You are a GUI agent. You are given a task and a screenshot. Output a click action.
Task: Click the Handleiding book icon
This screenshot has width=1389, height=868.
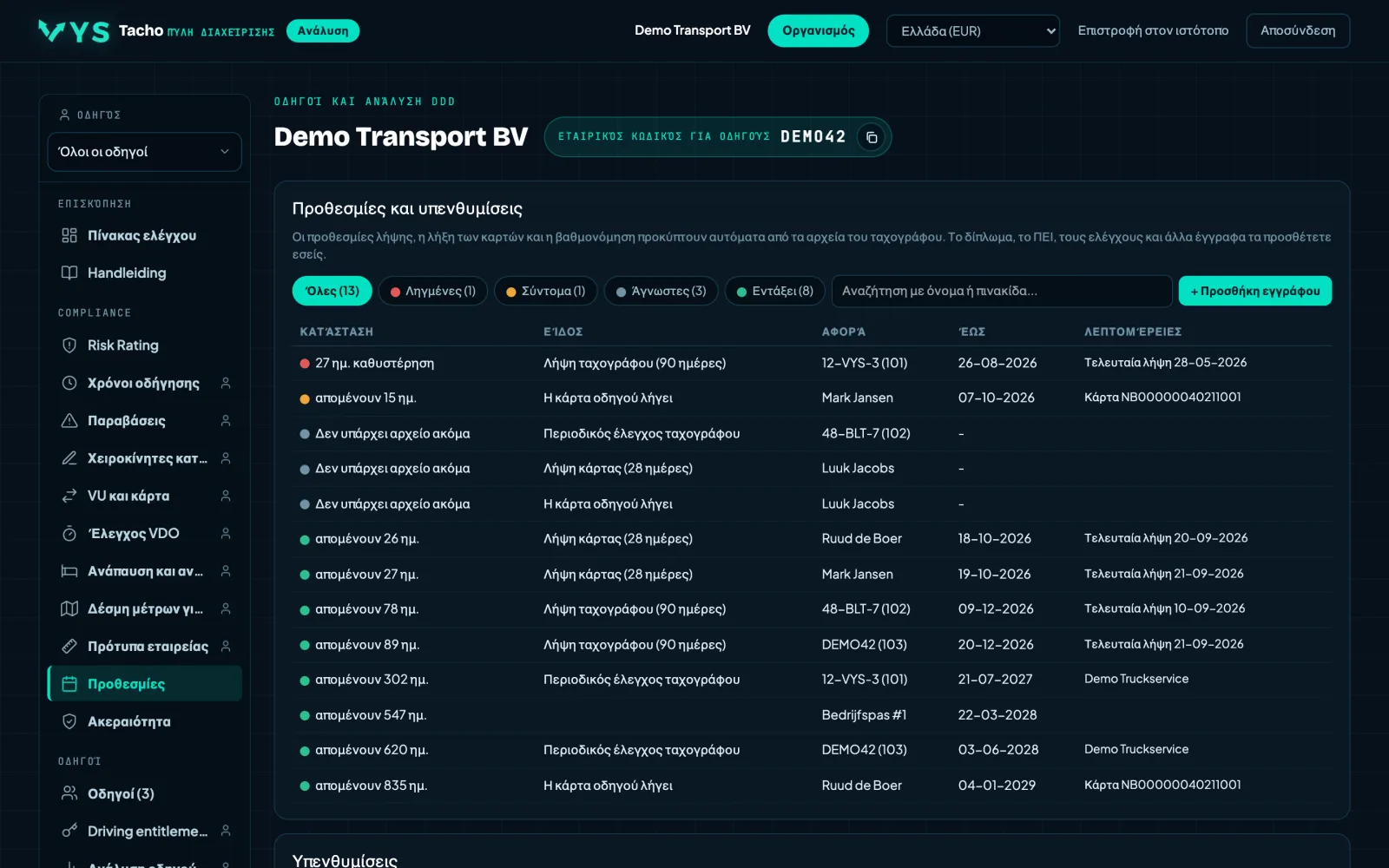[69, 273]
